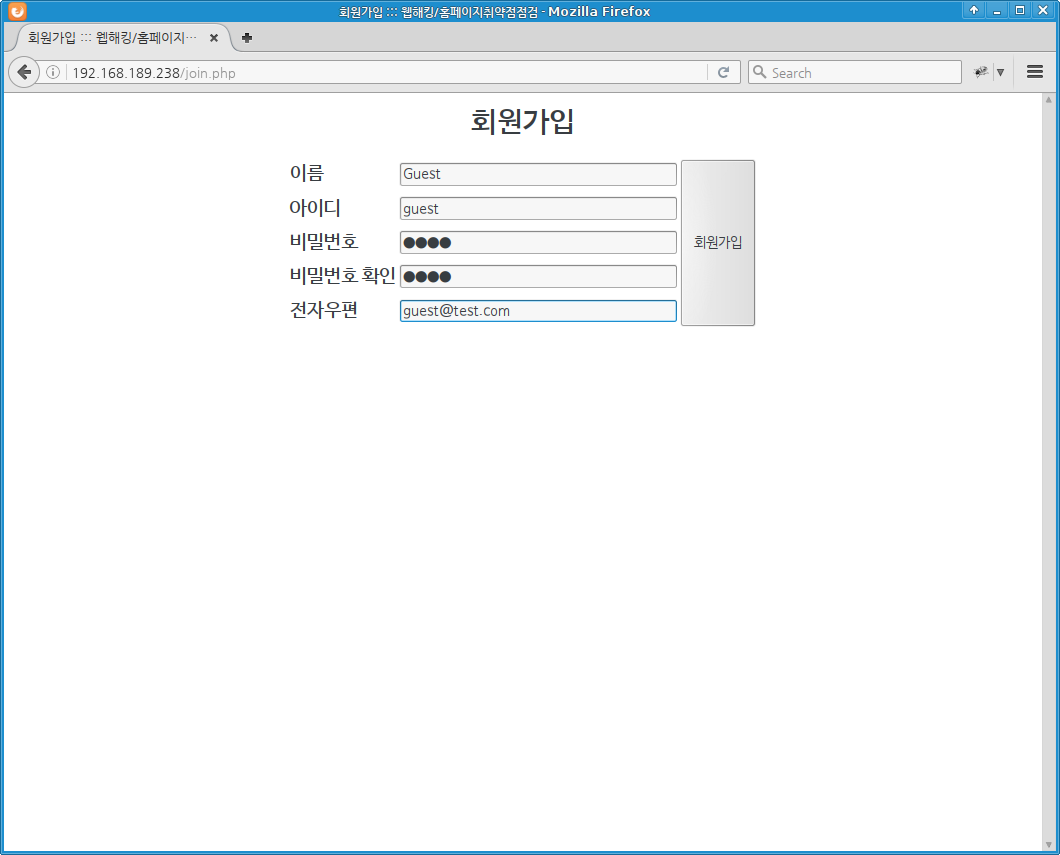This screenshot has width=1060, height=855.
Task: Click the 아이디 label
Action: click(315, 207)
